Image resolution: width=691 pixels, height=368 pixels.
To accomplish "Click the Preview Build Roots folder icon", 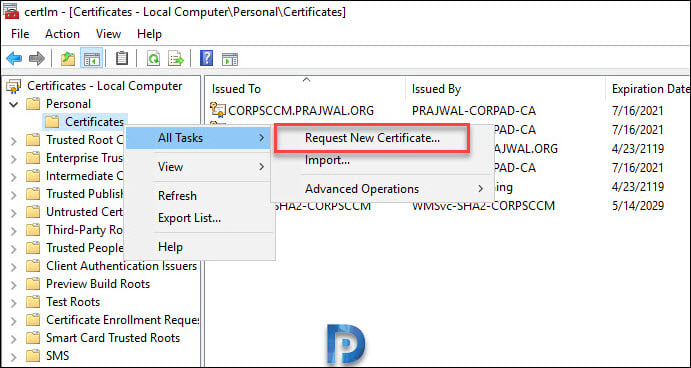I will point(33,284).
